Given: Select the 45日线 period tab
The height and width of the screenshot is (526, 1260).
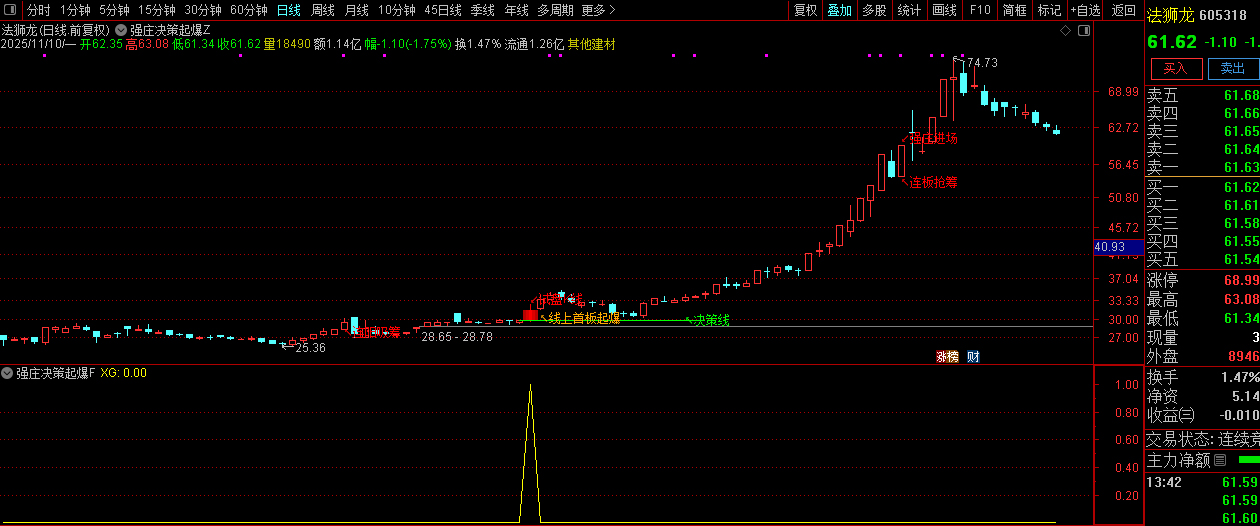Looking at the screenshot, I should pos(443,10).
